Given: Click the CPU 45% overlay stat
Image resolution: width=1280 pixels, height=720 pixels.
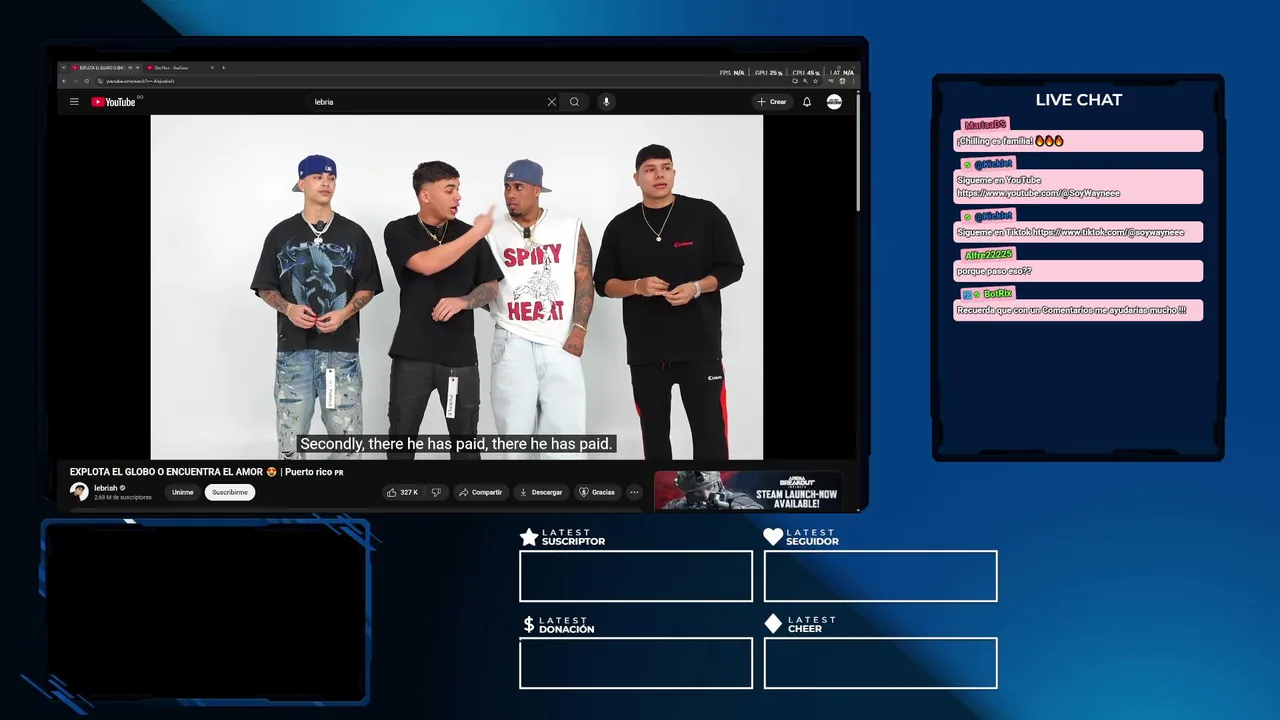Looking at the screenshot, I should tap(806, 73).
